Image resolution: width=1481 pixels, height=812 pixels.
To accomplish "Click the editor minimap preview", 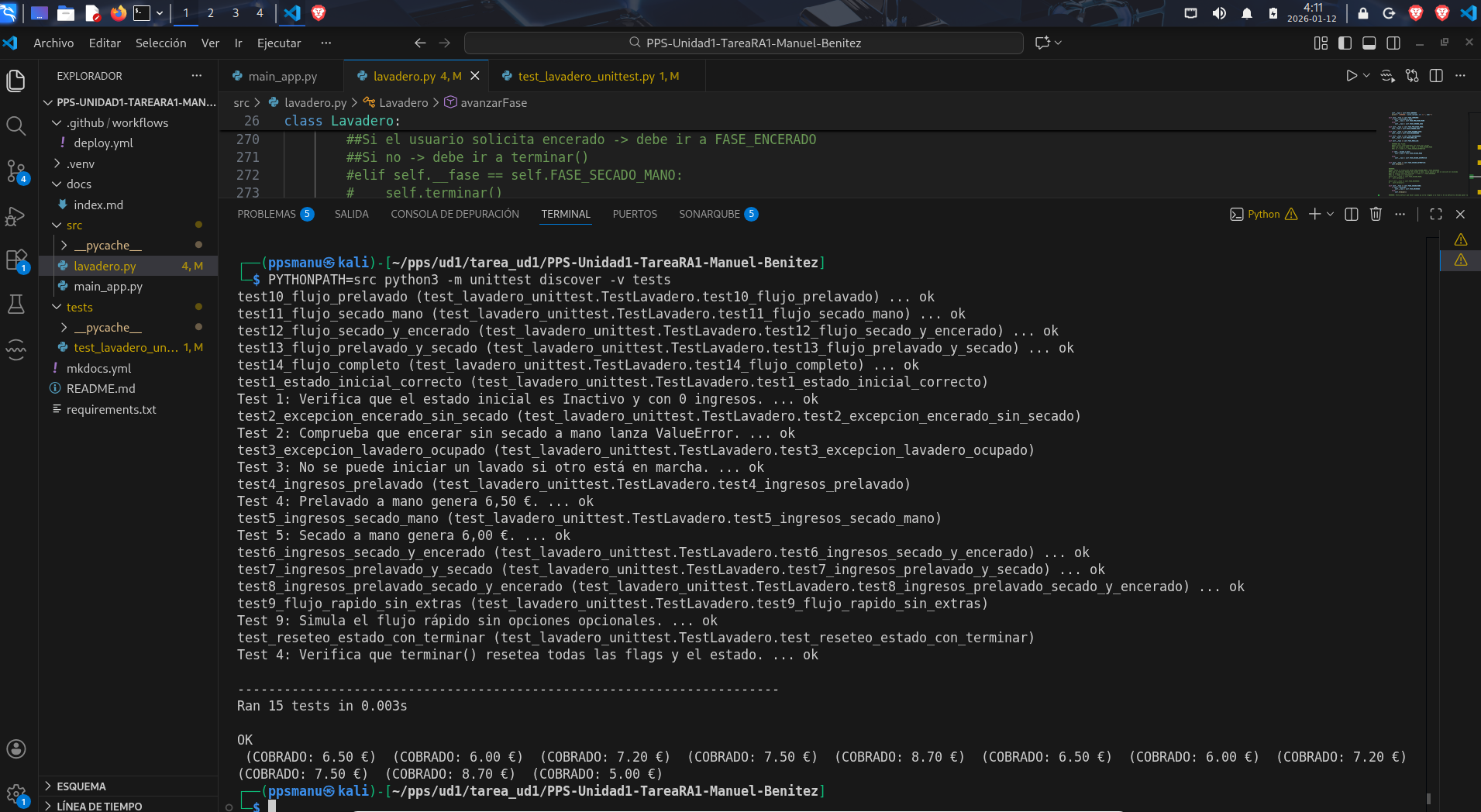I will pyautogui.click(x=1424, y=153).
